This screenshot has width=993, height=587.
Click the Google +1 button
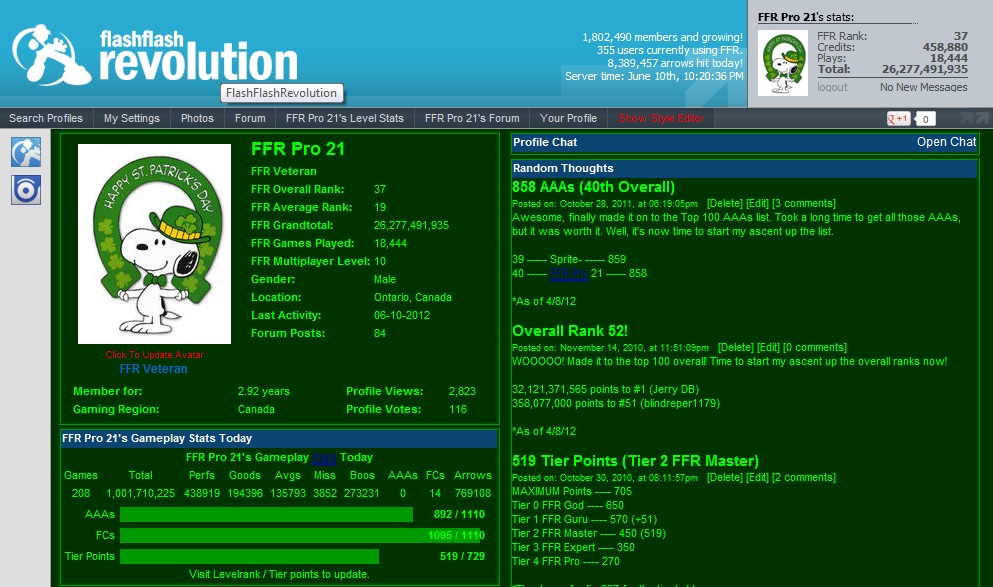[898, 118]
